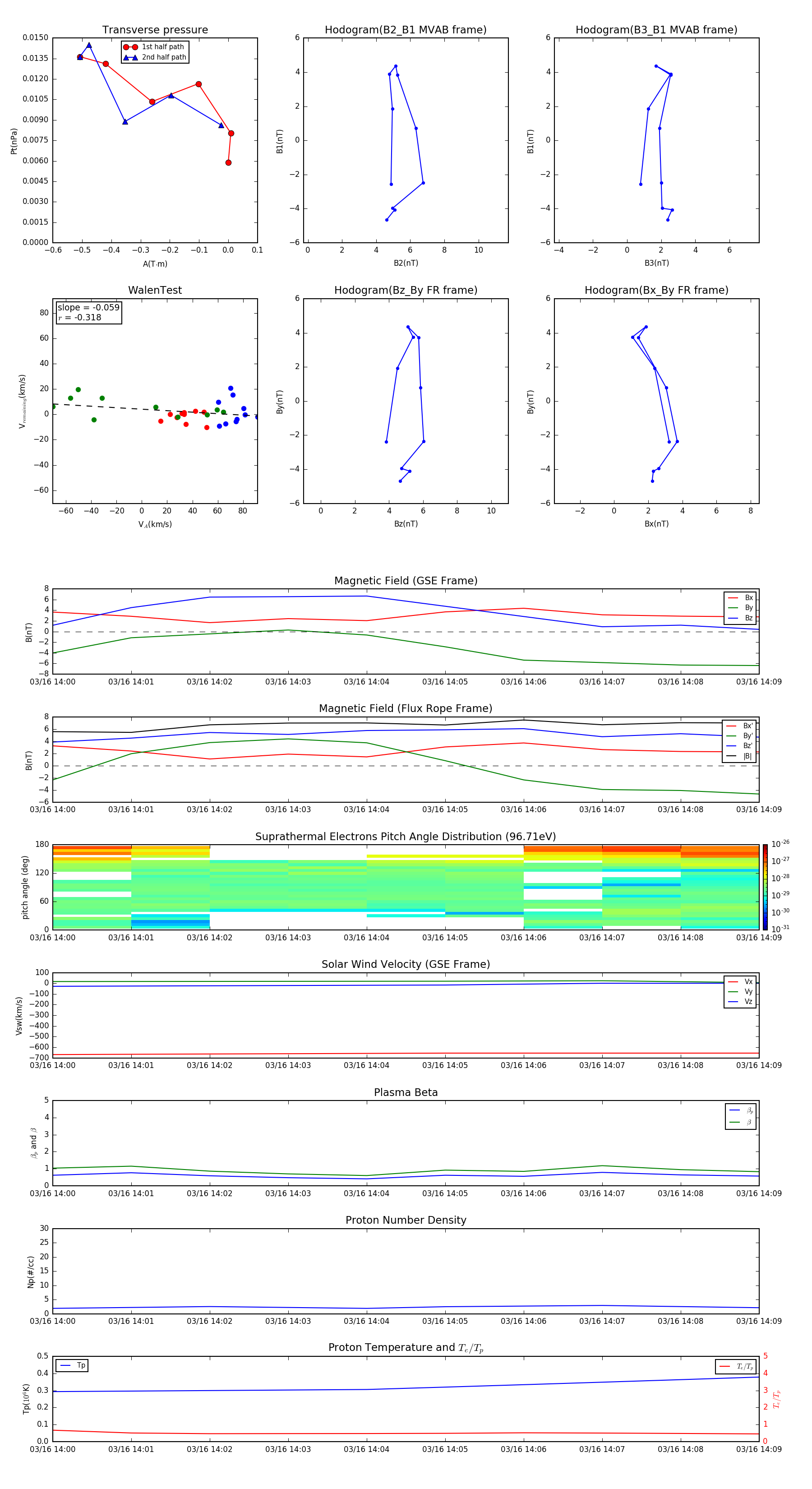The height and width of the screenshot is (1489, 812).
Task: Click Bx in the GSE magnetic field legend
Action: (x=740, y=598)
